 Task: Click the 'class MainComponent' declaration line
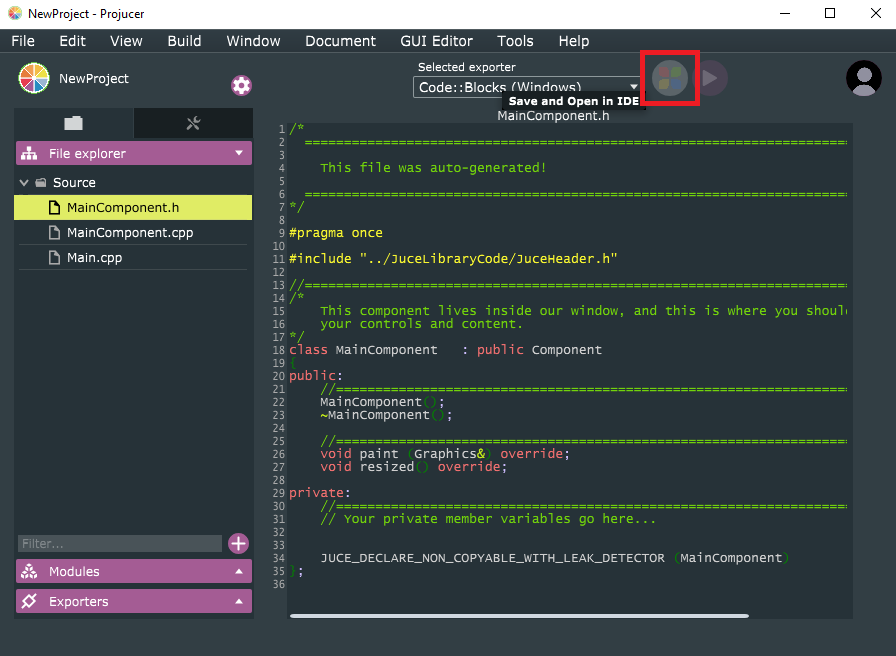coord(445,350)
